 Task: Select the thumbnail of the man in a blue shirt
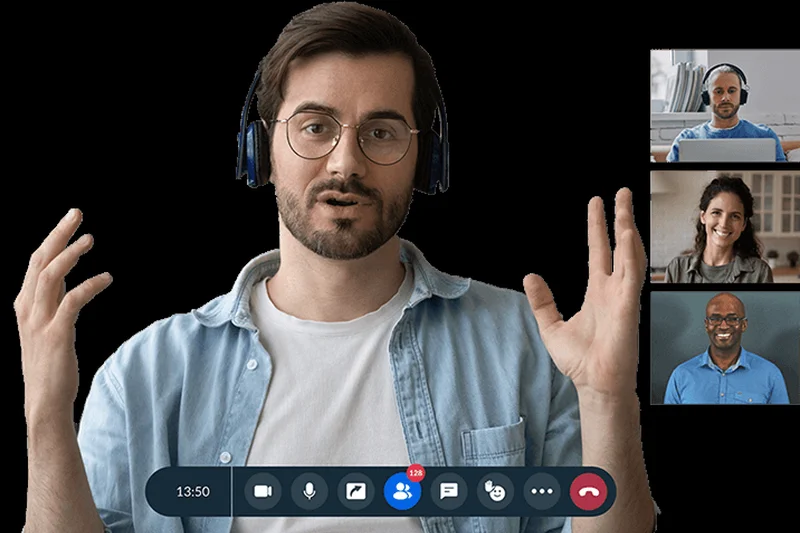(x=725, y=348)
